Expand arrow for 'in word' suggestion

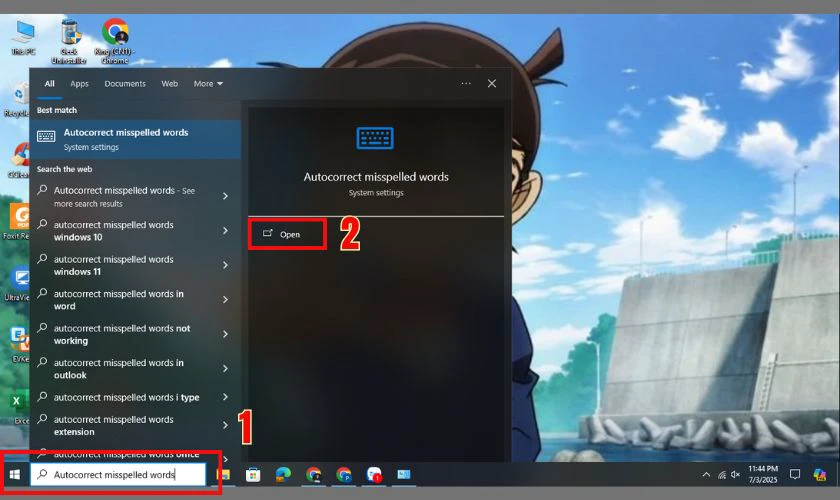point(226,300)
